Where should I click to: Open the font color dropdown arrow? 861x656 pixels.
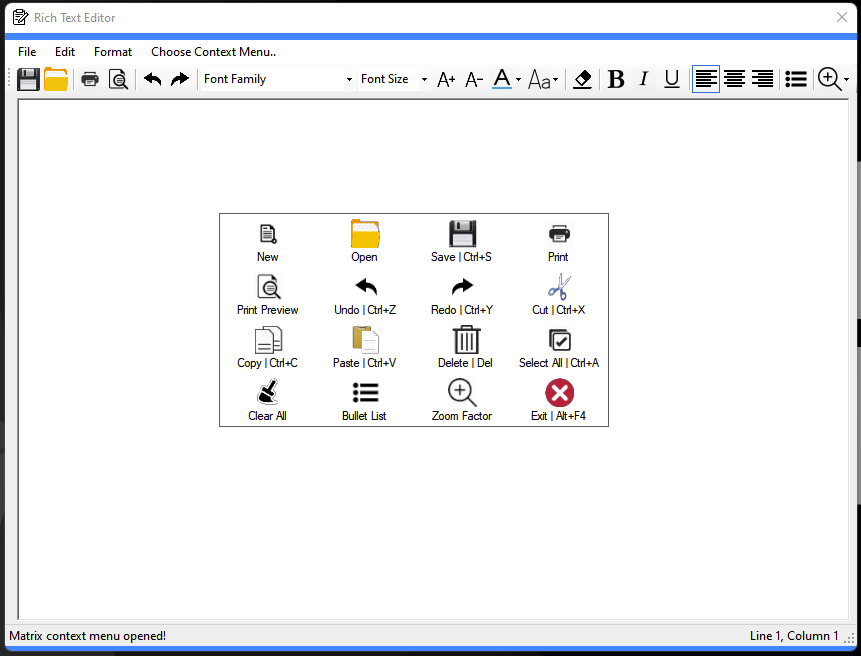[x=518, y=80]
